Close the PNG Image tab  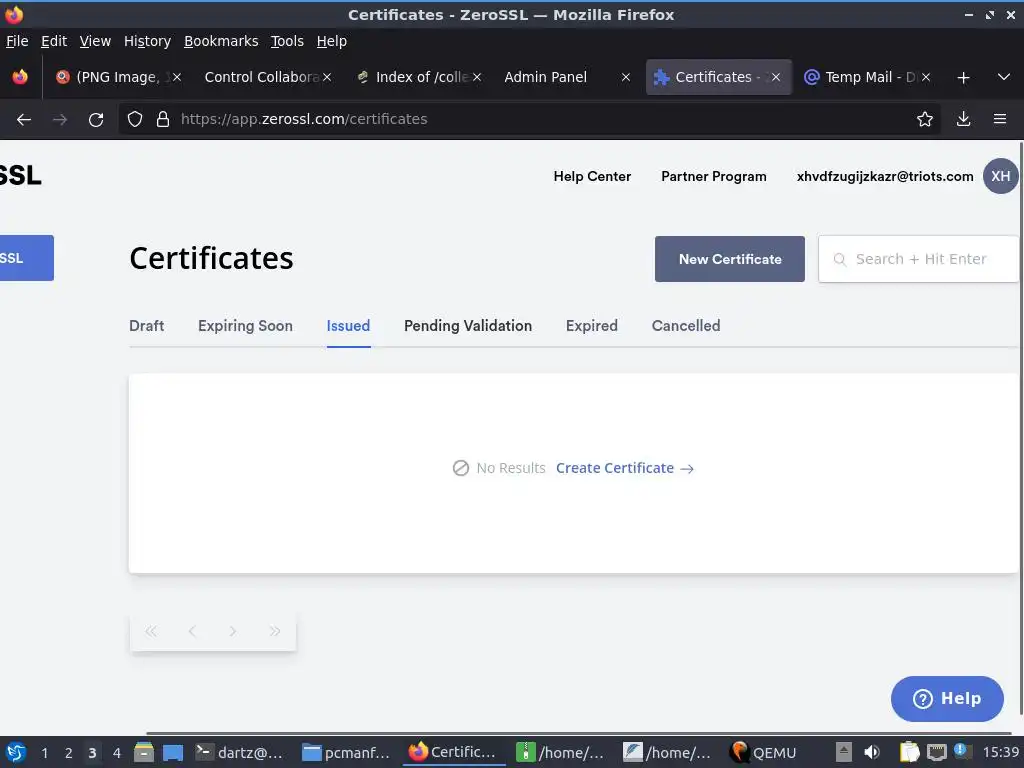[177, 77]
